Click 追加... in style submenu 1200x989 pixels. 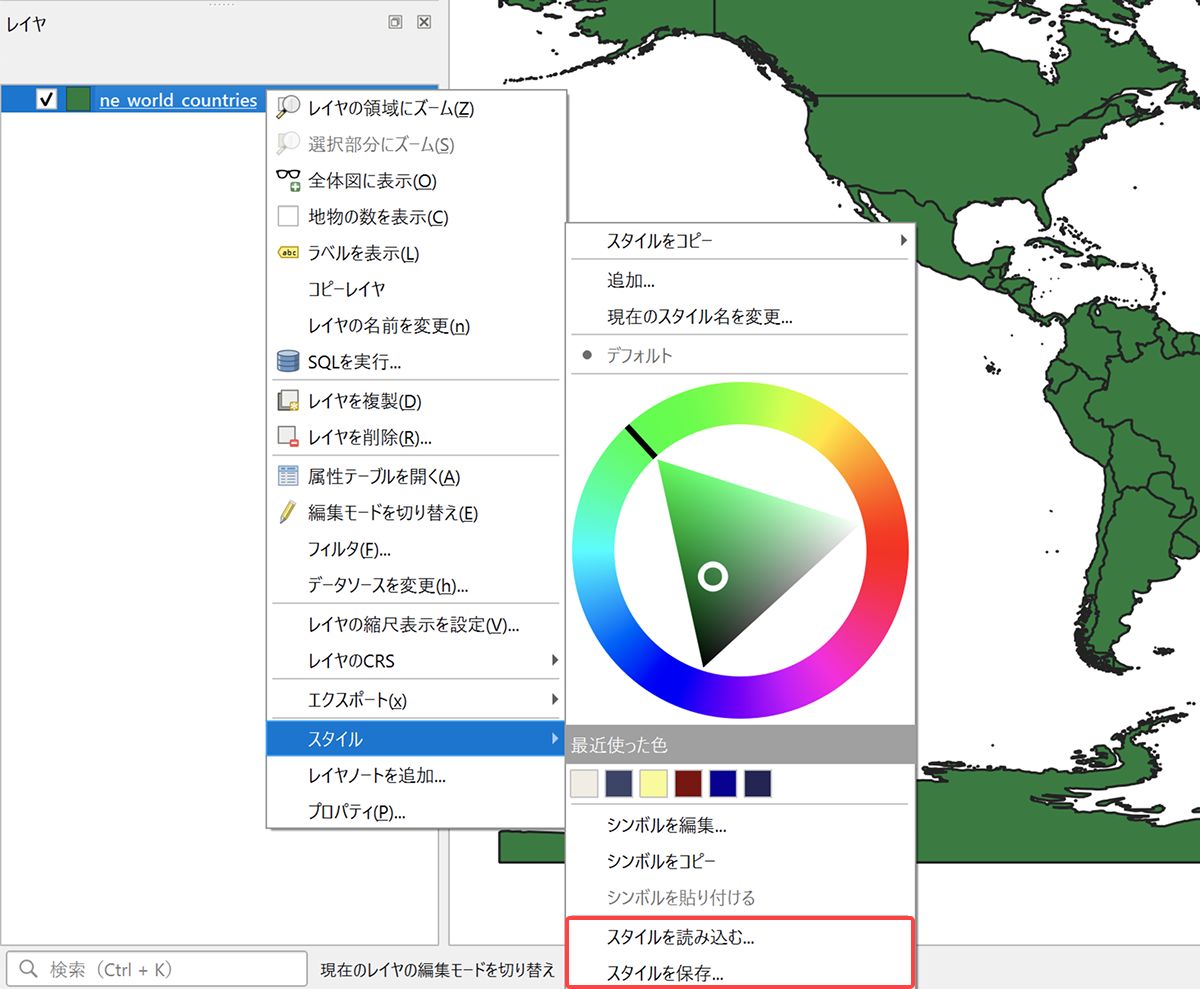pos(631,281)
